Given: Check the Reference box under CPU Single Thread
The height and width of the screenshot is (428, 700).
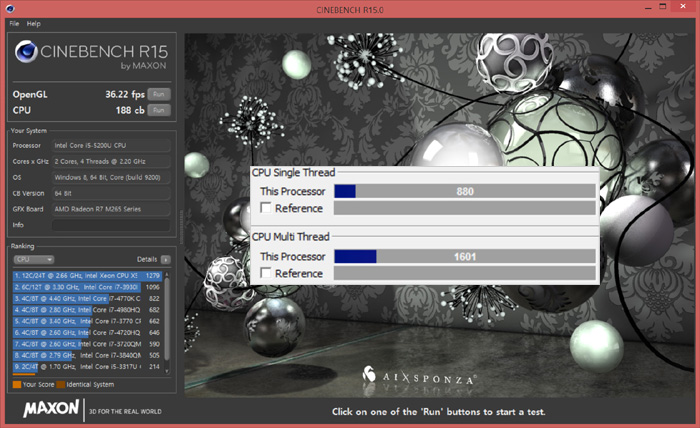Looking at the screenshot, I should [x=266, y=208].
